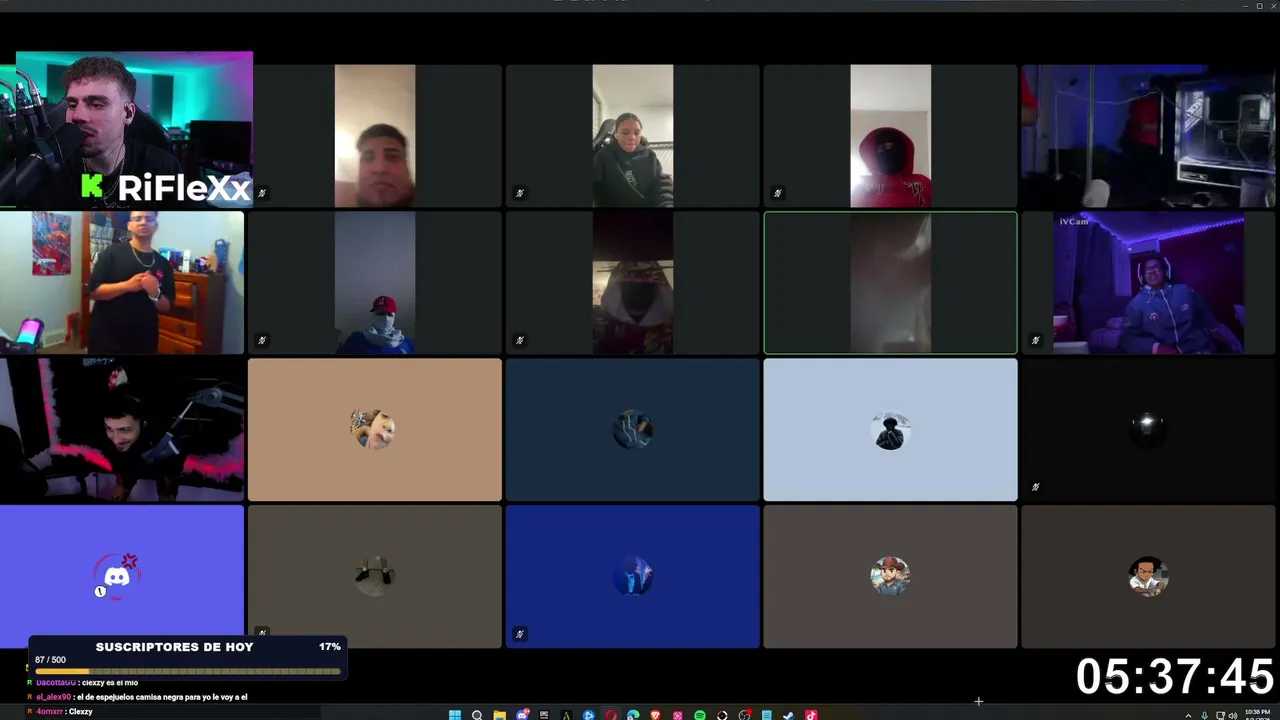The width and height of the screenshot is (1280, 720).
Task: Open the Notepad taskbar icon
Action: [766, 715]
